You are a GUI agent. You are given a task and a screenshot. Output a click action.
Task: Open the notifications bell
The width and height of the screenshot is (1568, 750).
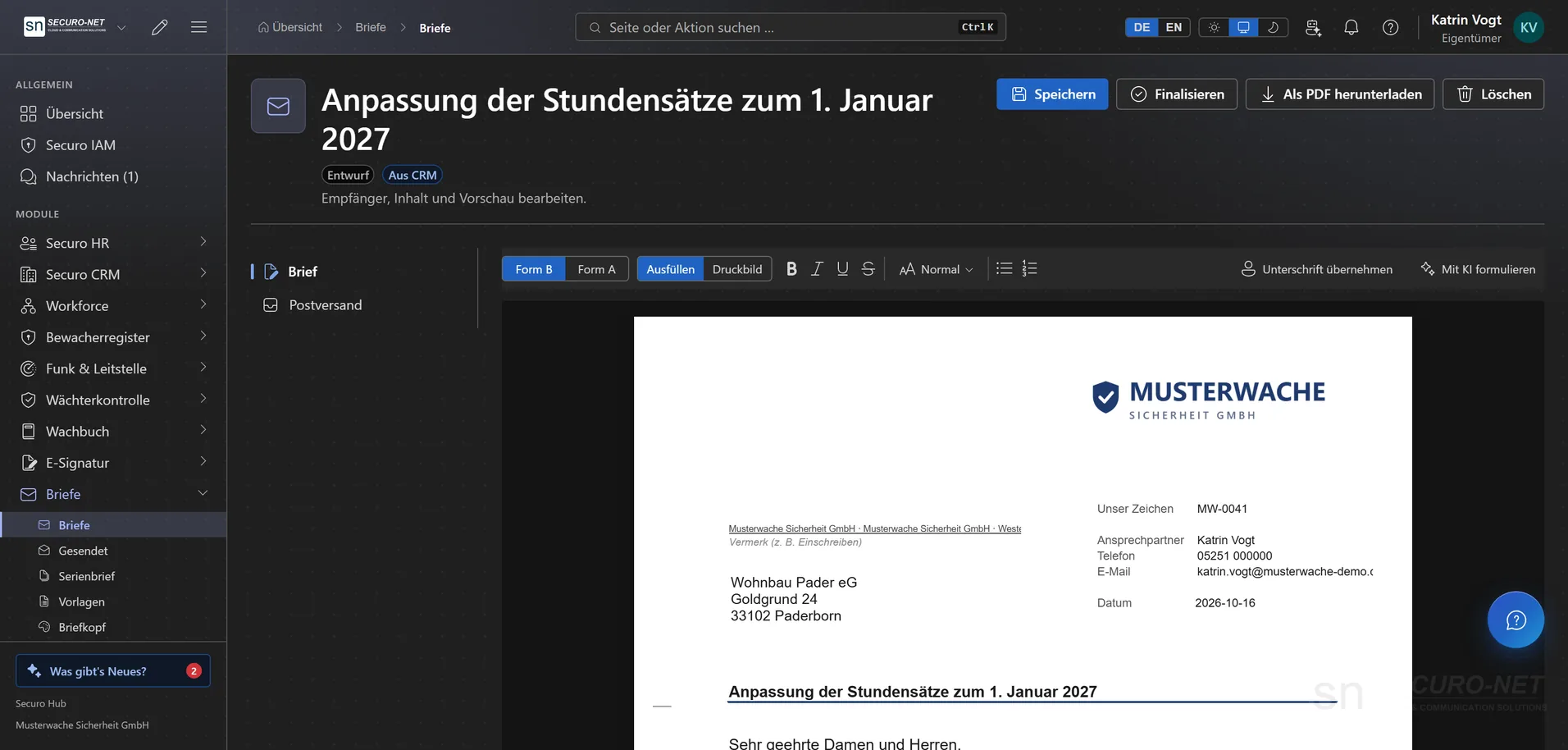coord(1351,27)
